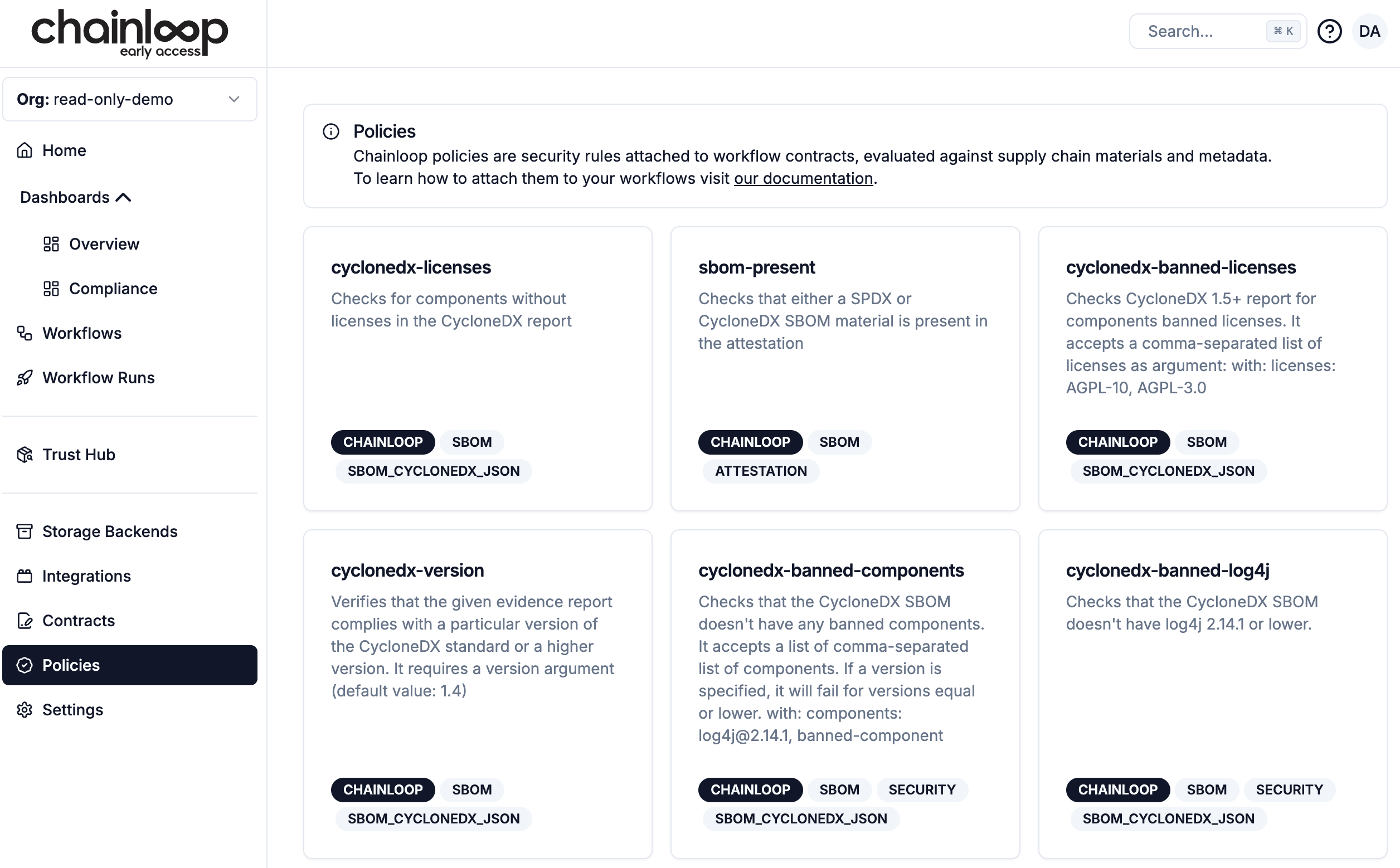Open the Compliance dashboard
Screen dimensions: 1400x868
[x=113, y=289]
